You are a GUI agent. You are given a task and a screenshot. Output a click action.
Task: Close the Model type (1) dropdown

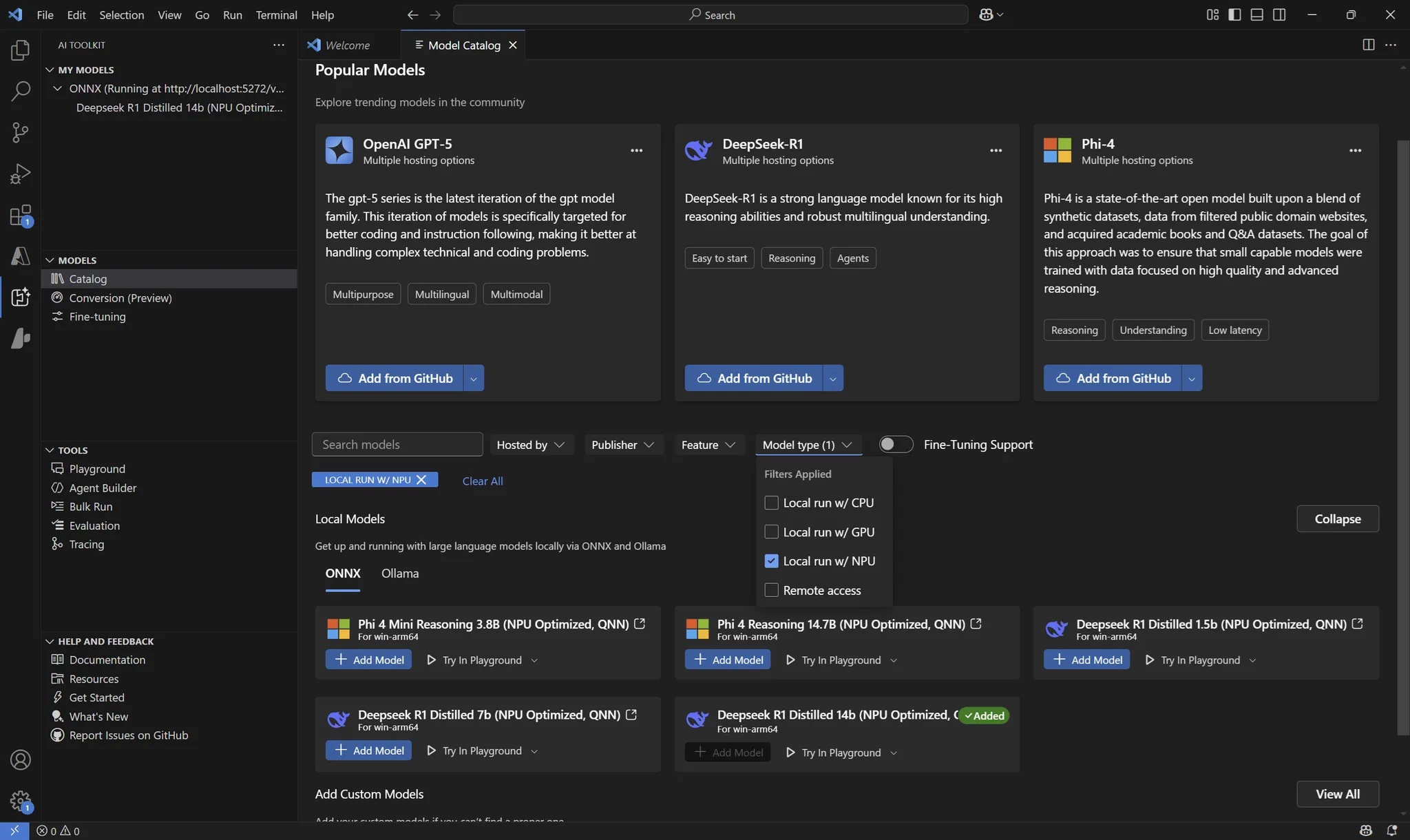coord(808,445)
